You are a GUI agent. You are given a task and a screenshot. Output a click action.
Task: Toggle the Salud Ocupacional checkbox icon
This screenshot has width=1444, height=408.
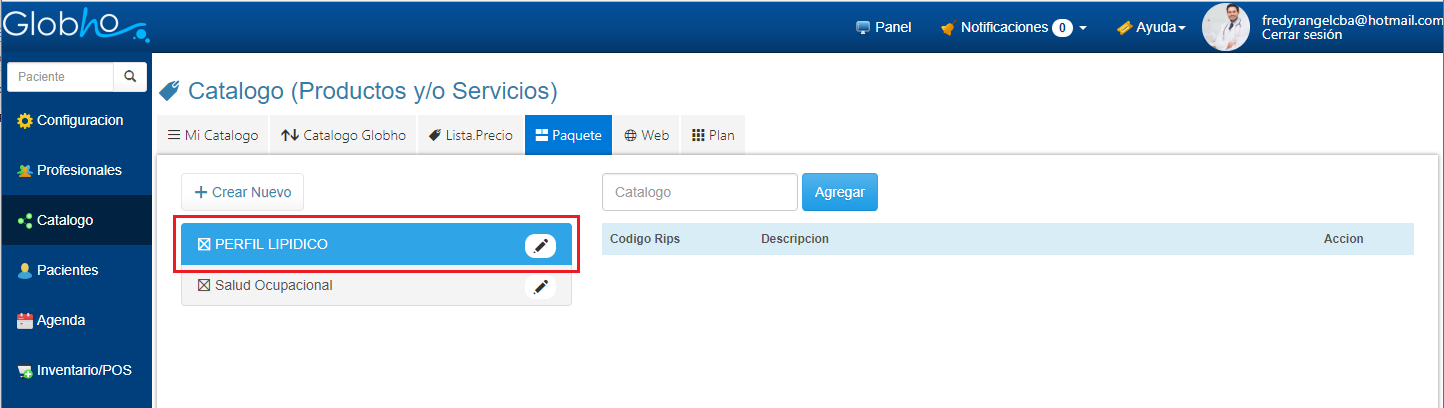click(x=204, y=286)
